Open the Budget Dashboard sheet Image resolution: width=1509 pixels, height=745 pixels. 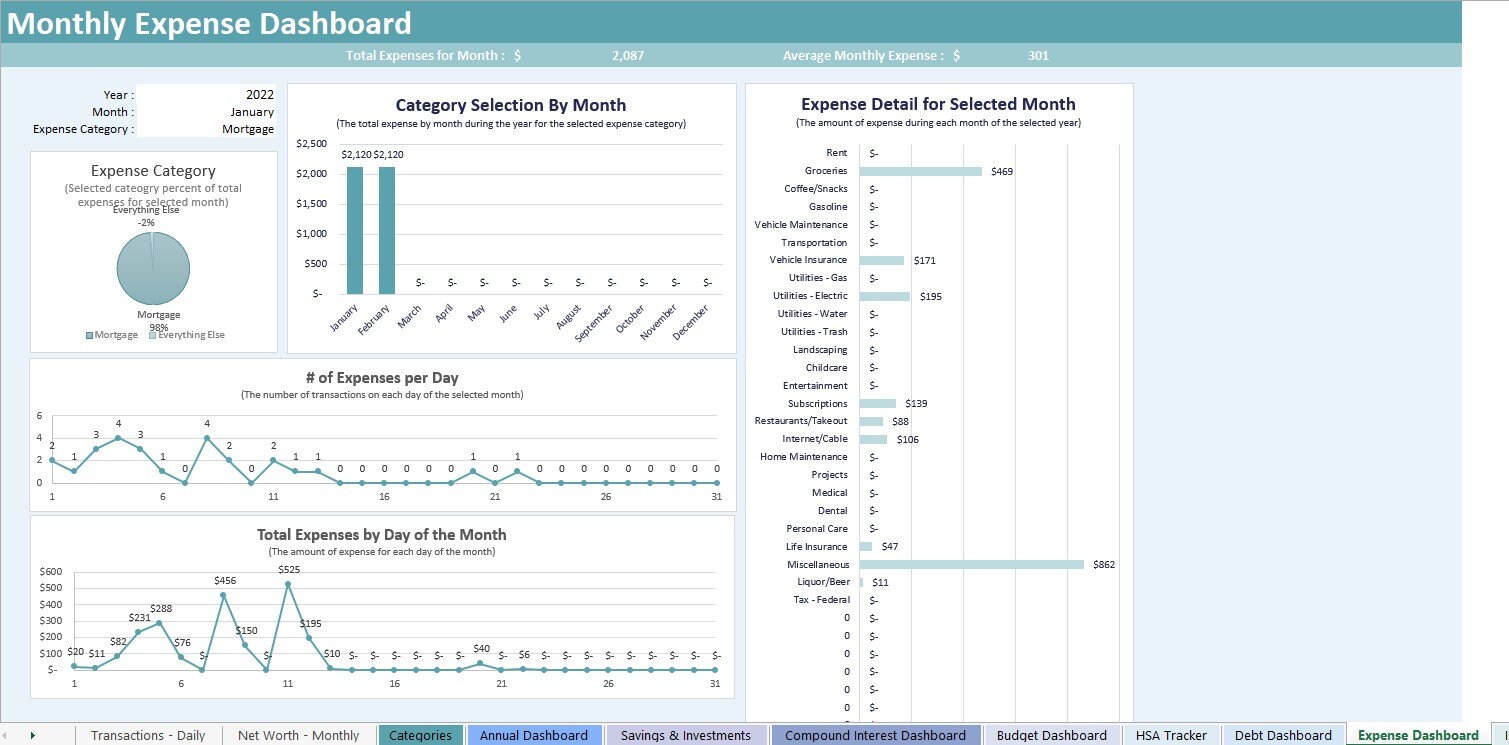(1052, 735)
